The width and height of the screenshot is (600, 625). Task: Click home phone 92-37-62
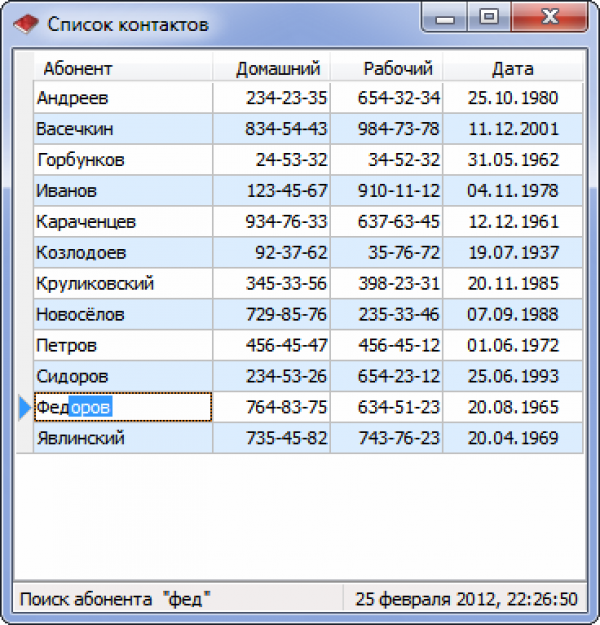click(x=271, y=252)
